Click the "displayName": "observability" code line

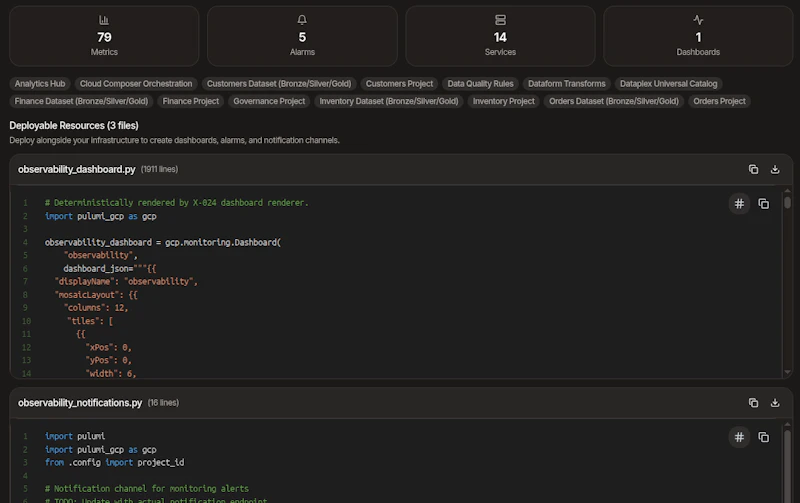tap(126, 282)
